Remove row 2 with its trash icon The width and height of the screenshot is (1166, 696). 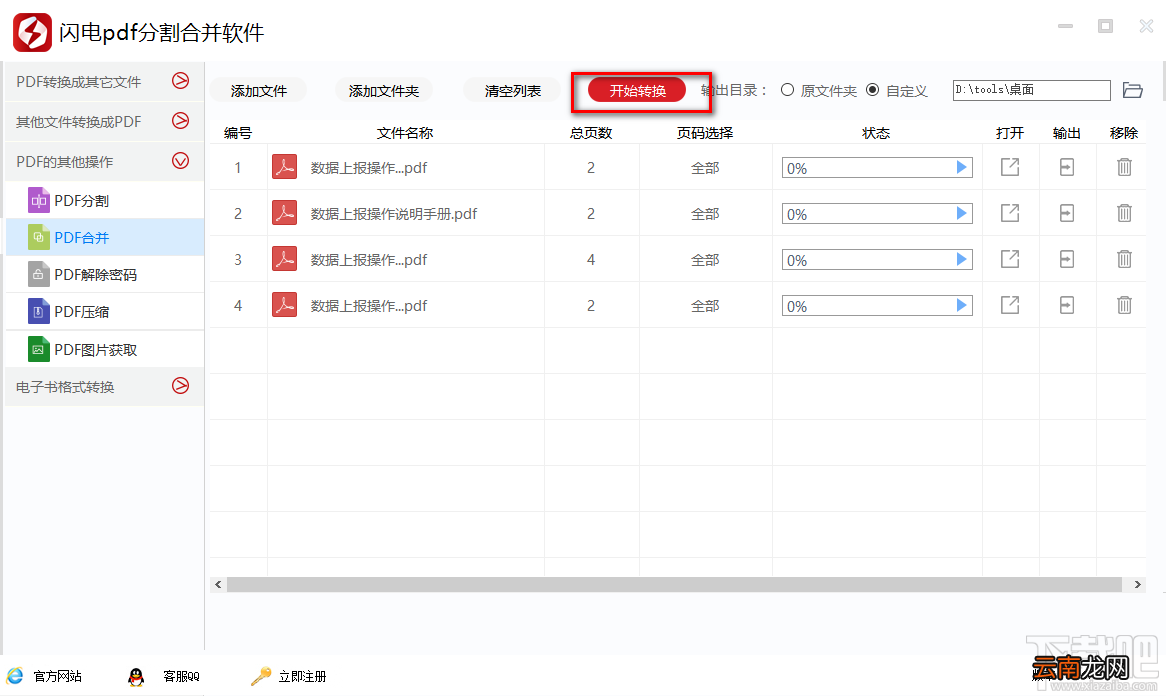pyautogui.click(x=1124, y=213)
